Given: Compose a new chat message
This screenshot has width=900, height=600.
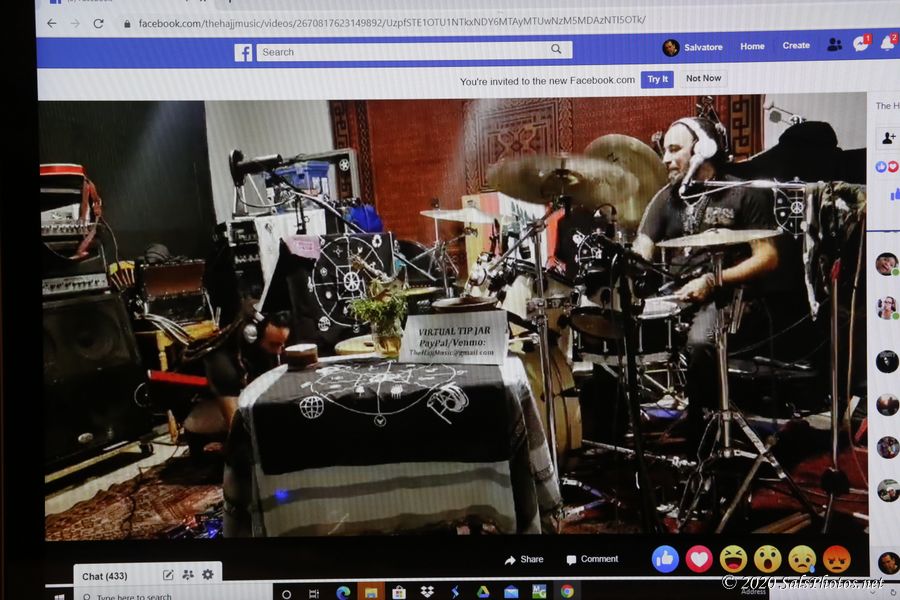Looking at the screenshot, I should pyautogui.click(x=168, y=575).
